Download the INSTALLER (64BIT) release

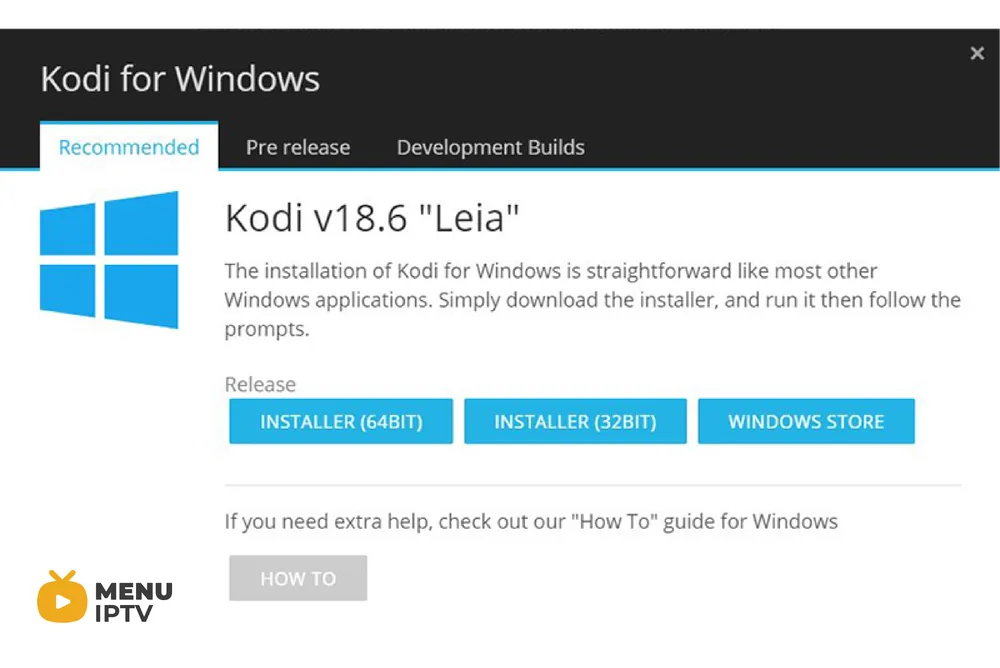click(x=341, y=421)
